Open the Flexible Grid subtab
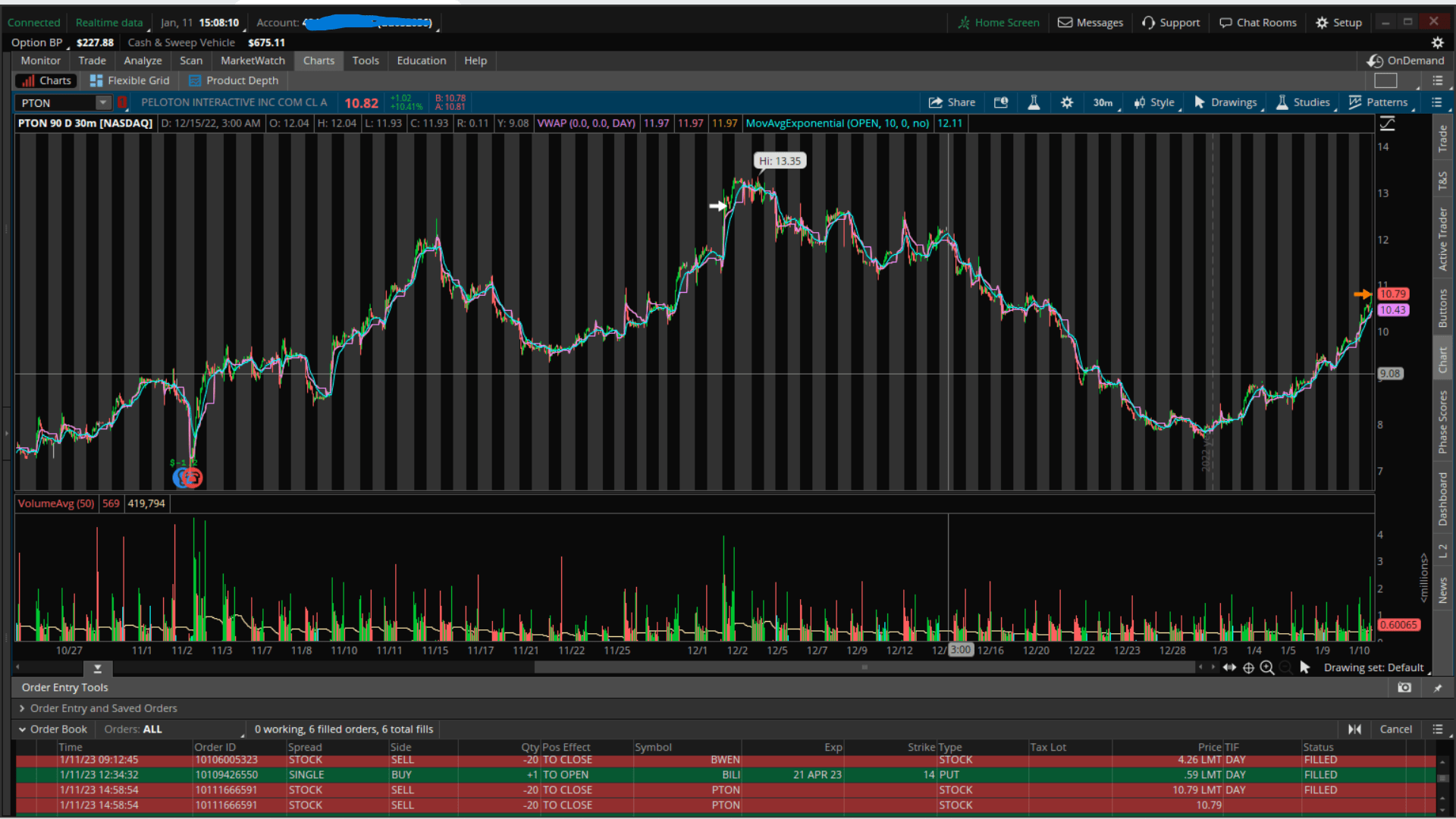Screen dimensions: 1456x819 [x=130, y=80]
